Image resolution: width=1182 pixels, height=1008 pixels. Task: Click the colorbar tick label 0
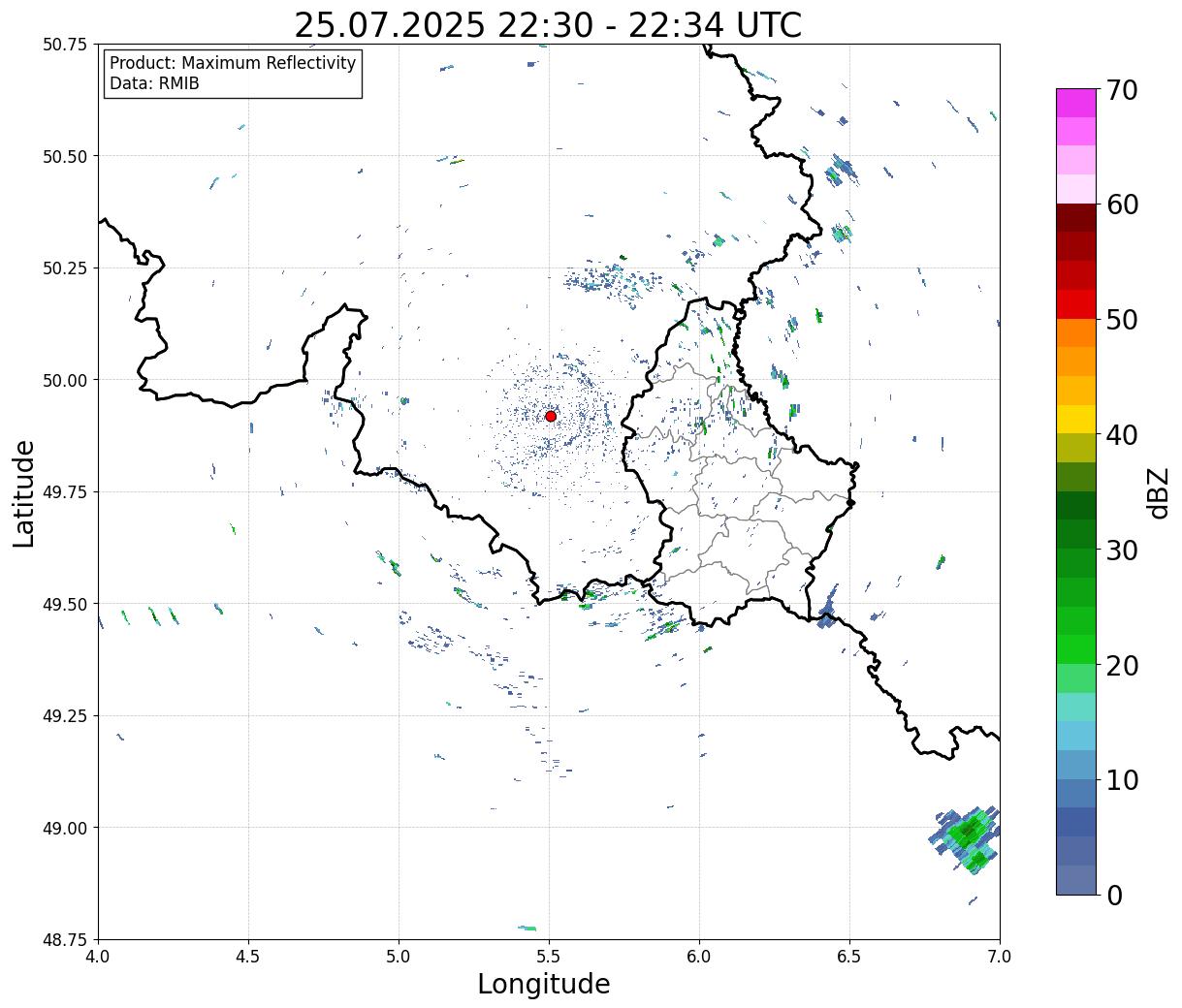pyautogui.click(x=1114, y=896)
